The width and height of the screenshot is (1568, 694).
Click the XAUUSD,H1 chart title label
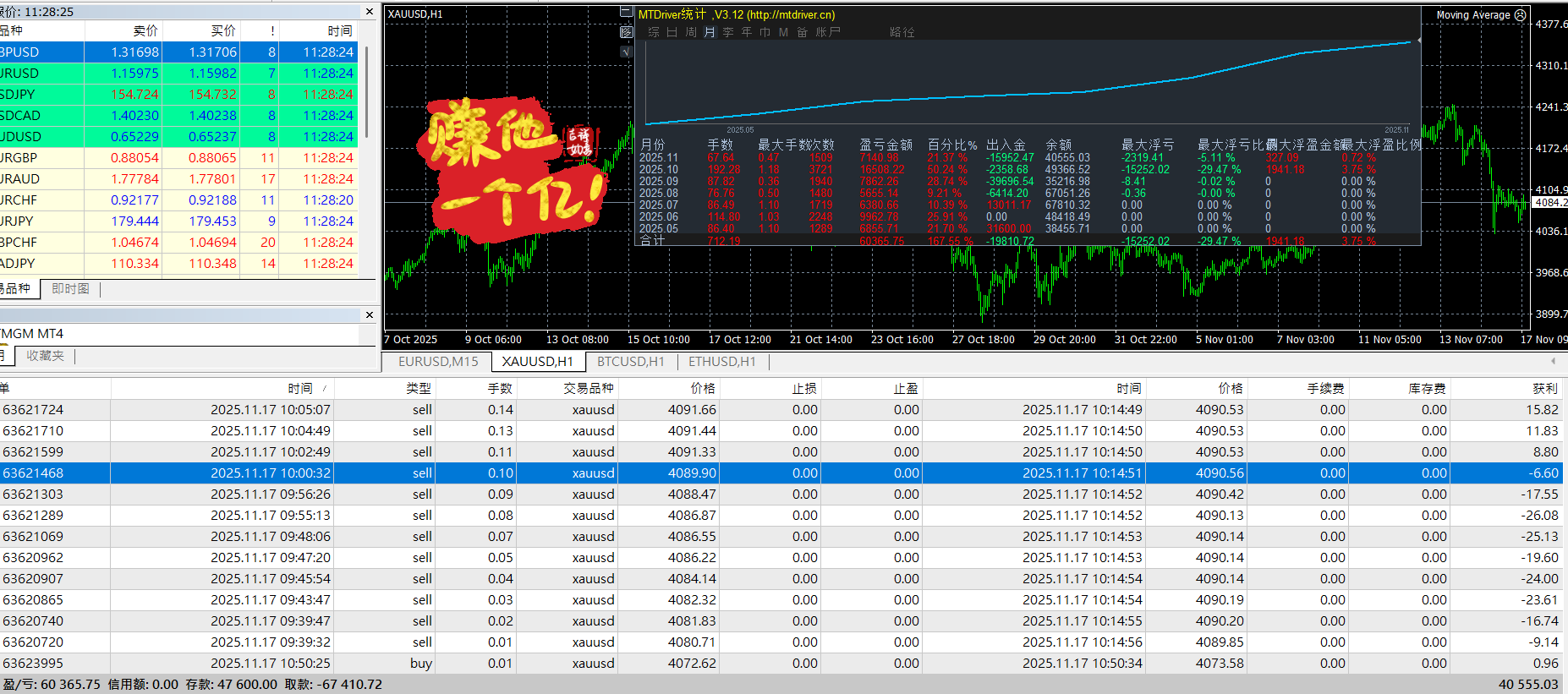[x=415, y=14]
